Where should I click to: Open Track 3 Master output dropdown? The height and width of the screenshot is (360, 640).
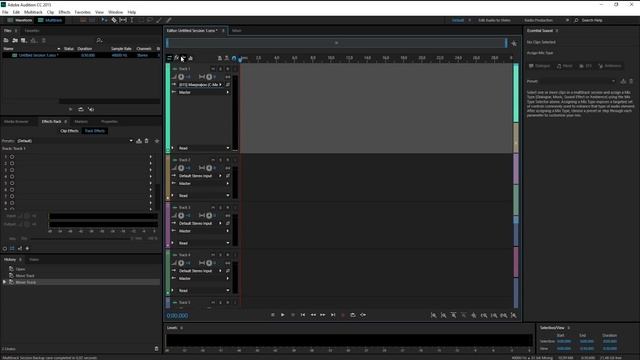[204, 231]
